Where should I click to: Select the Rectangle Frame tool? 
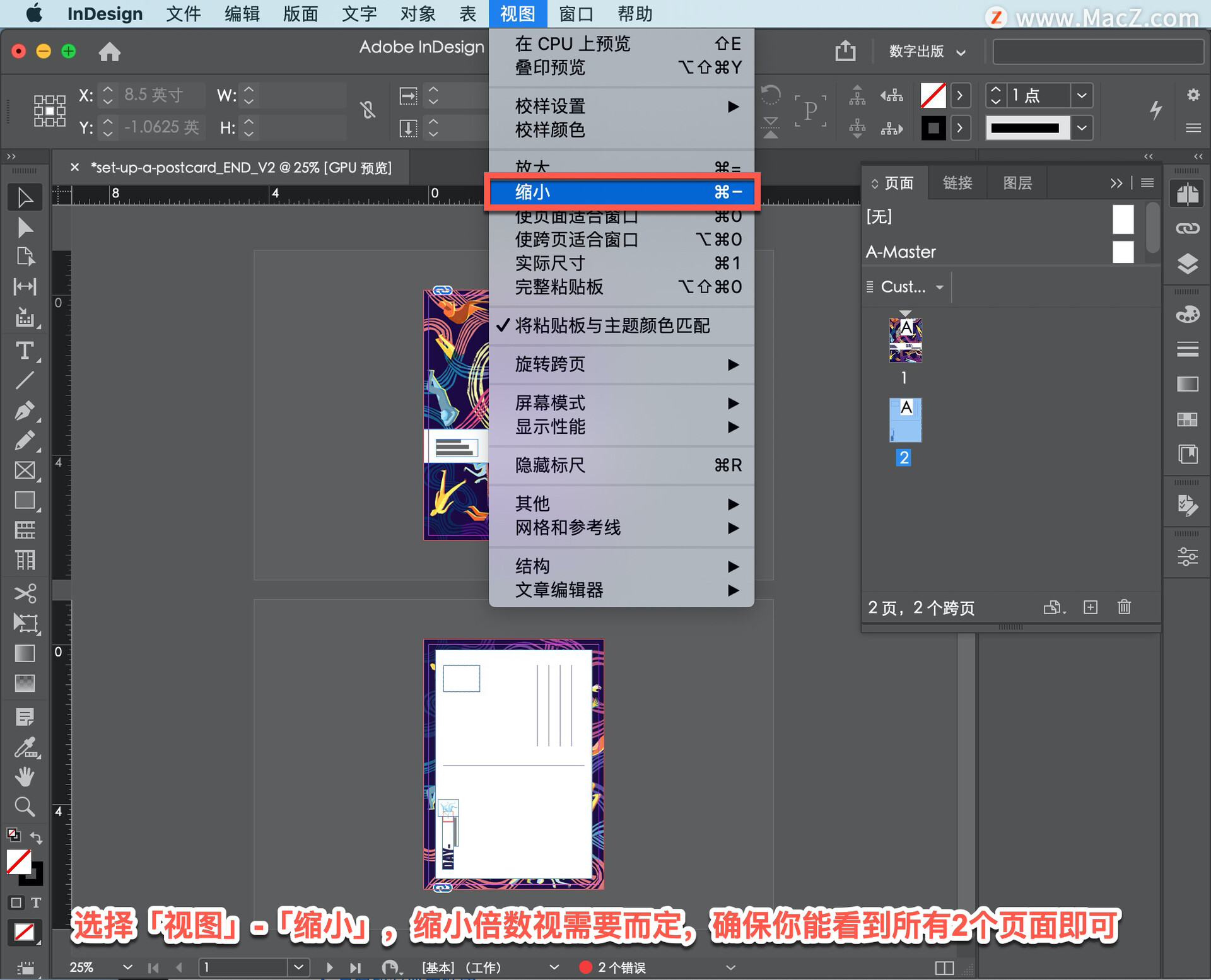point(25,470)
